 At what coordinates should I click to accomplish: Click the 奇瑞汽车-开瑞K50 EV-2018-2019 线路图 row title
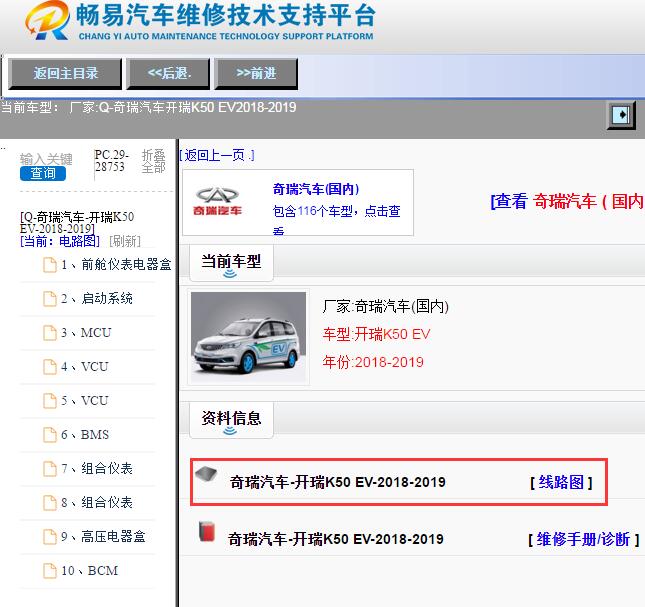click(337, 482)
